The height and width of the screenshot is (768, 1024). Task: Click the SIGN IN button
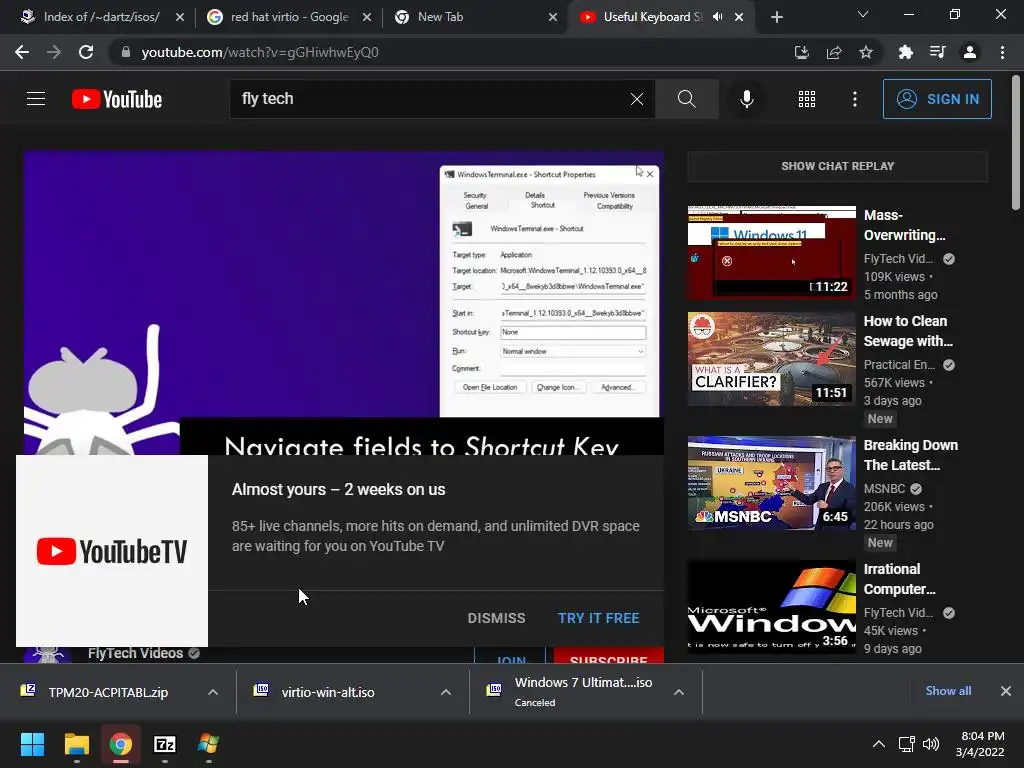(937, 99)
